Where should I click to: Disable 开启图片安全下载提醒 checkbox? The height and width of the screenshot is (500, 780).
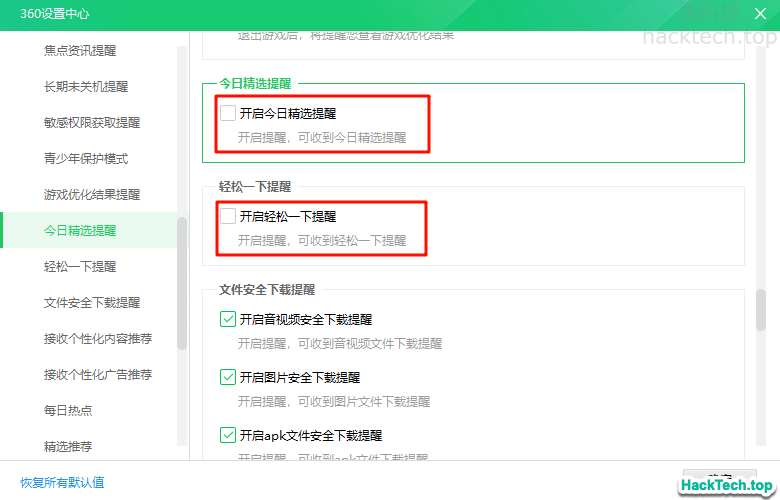(228, 378)
